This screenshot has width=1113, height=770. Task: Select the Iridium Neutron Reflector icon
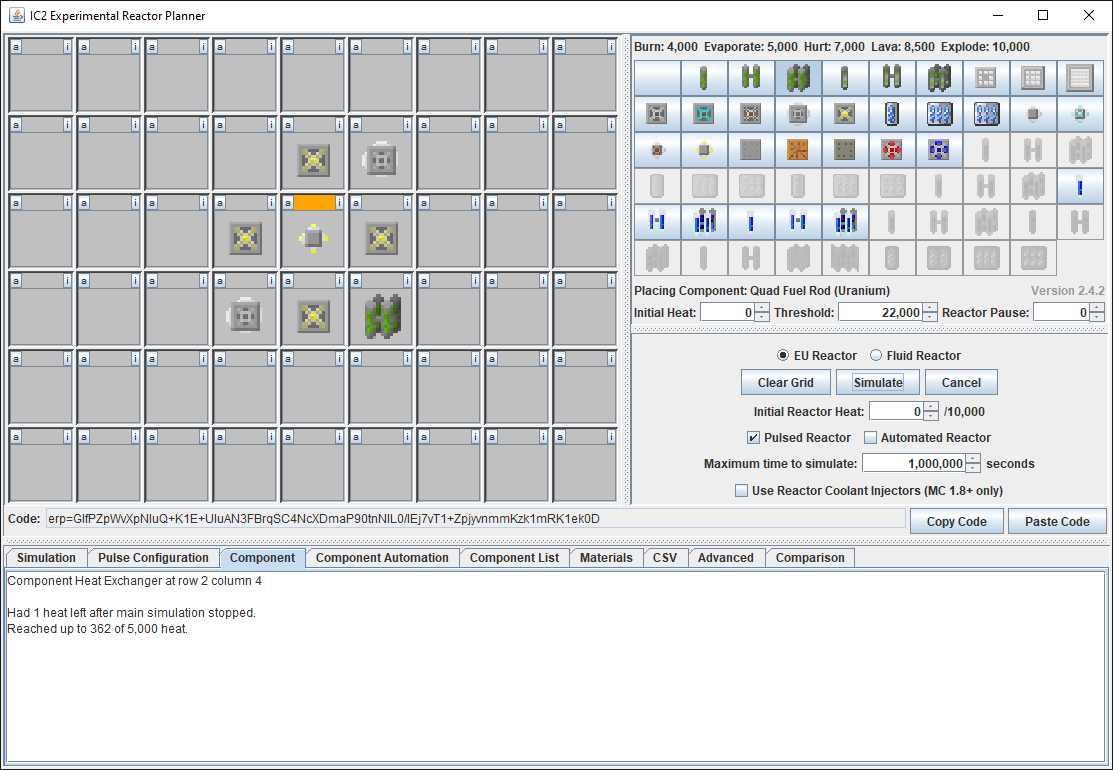pyautogui.click(x=1080, y=78)
